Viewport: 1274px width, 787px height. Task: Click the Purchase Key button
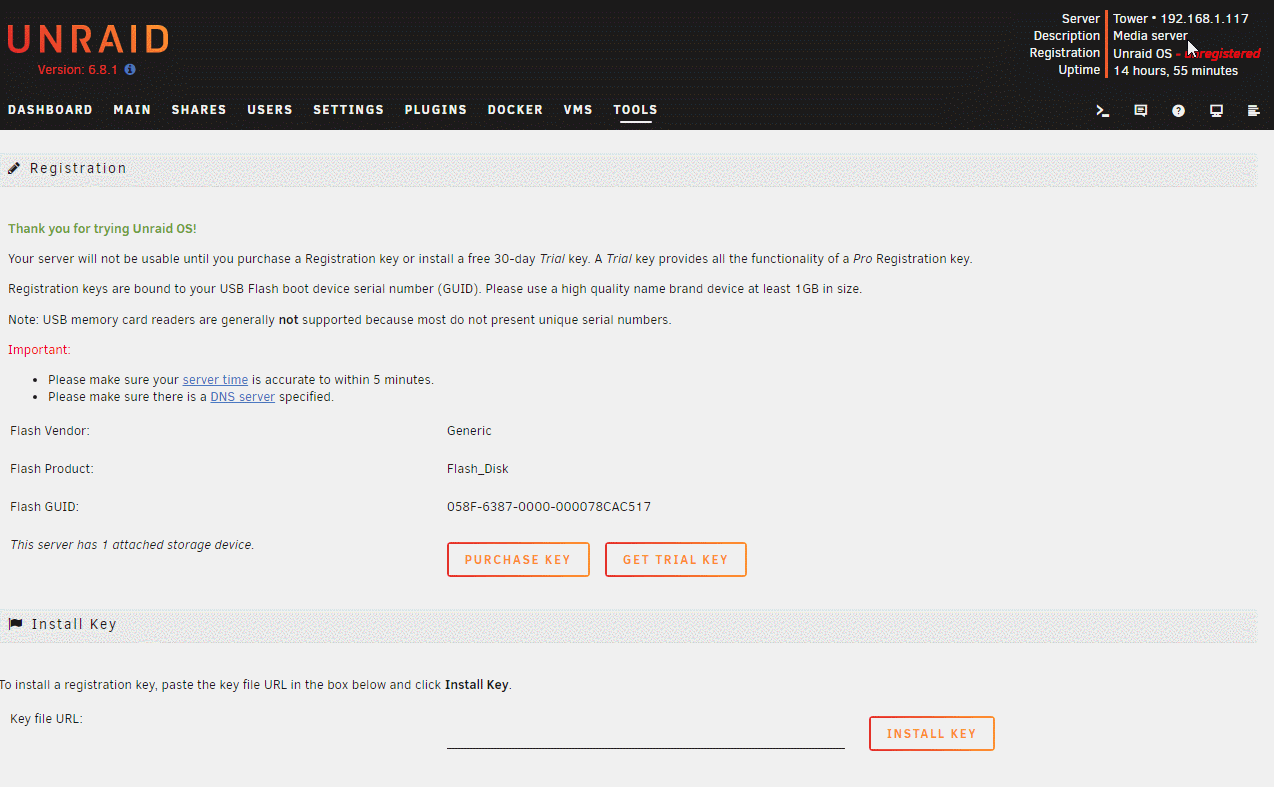[518, 560]
